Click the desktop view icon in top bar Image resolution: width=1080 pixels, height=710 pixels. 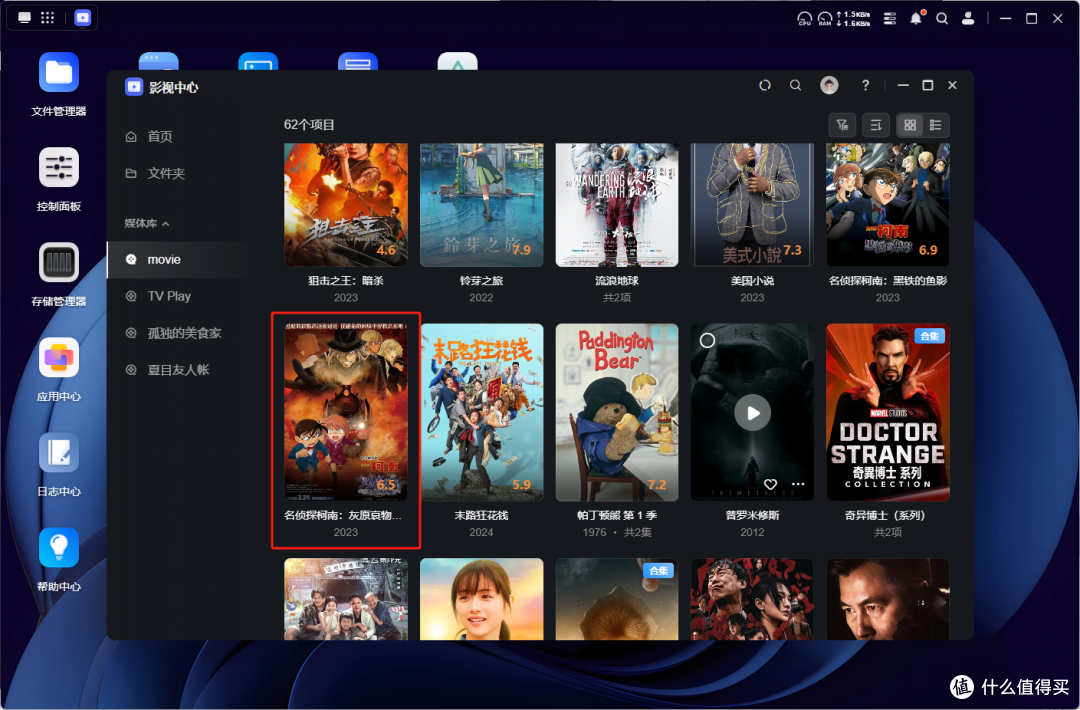tap(24, 17)
